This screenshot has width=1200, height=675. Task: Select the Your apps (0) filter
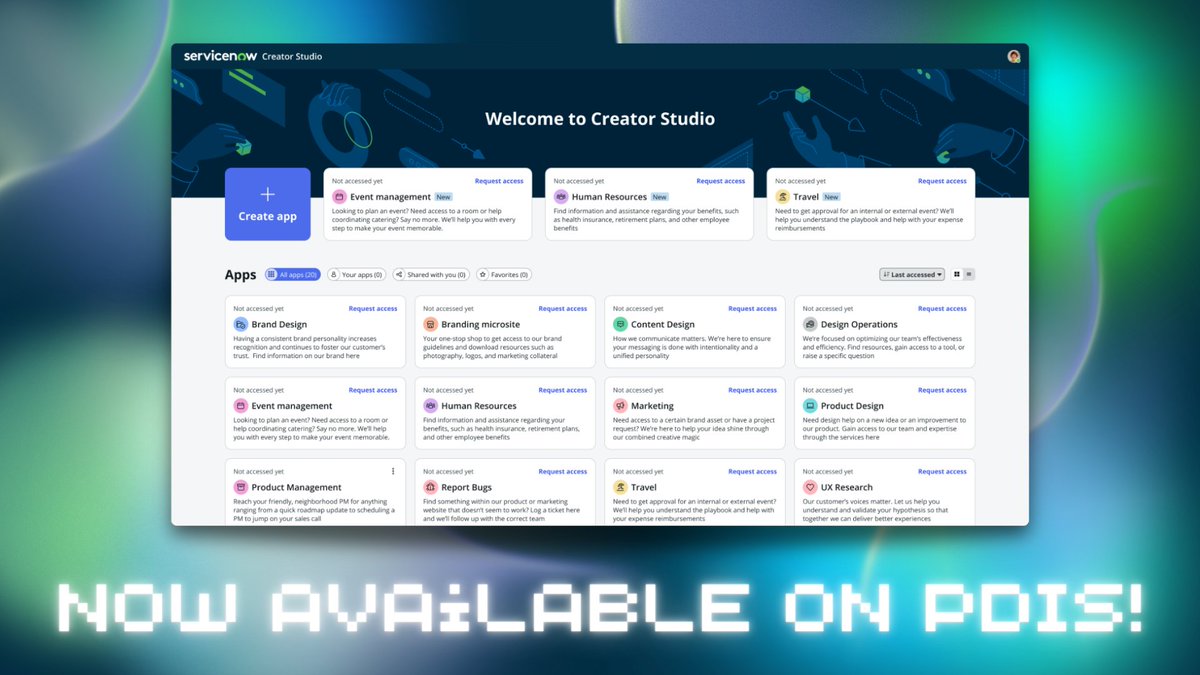tap(357, 274)
